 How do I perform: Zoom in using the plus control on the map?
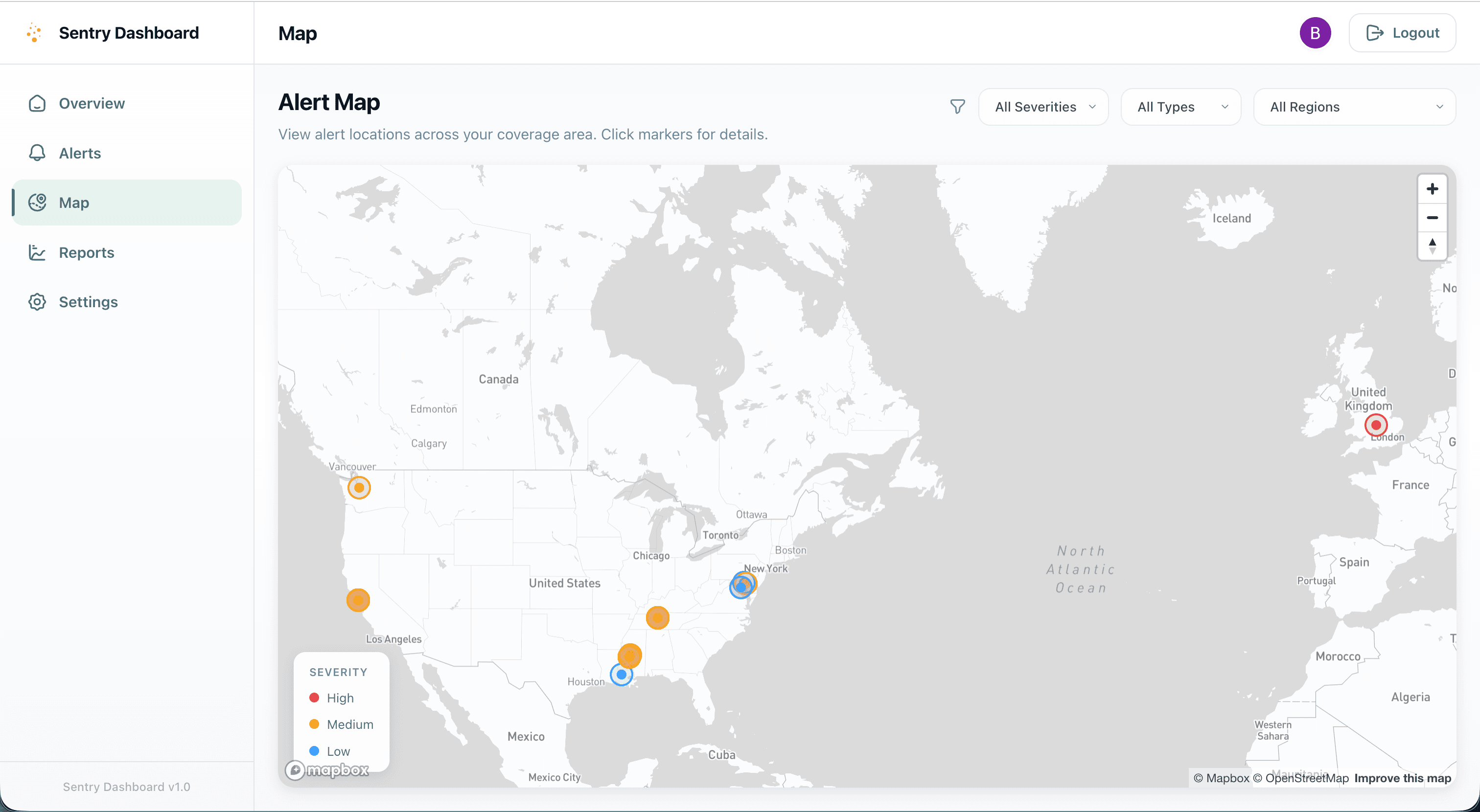(1433, 188)
